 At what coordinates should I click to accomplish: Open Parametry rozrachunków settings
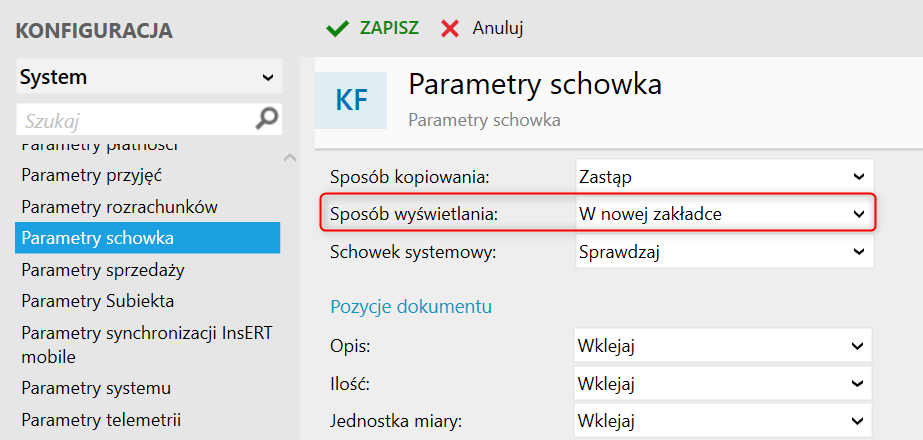click(x=119, y=207)
